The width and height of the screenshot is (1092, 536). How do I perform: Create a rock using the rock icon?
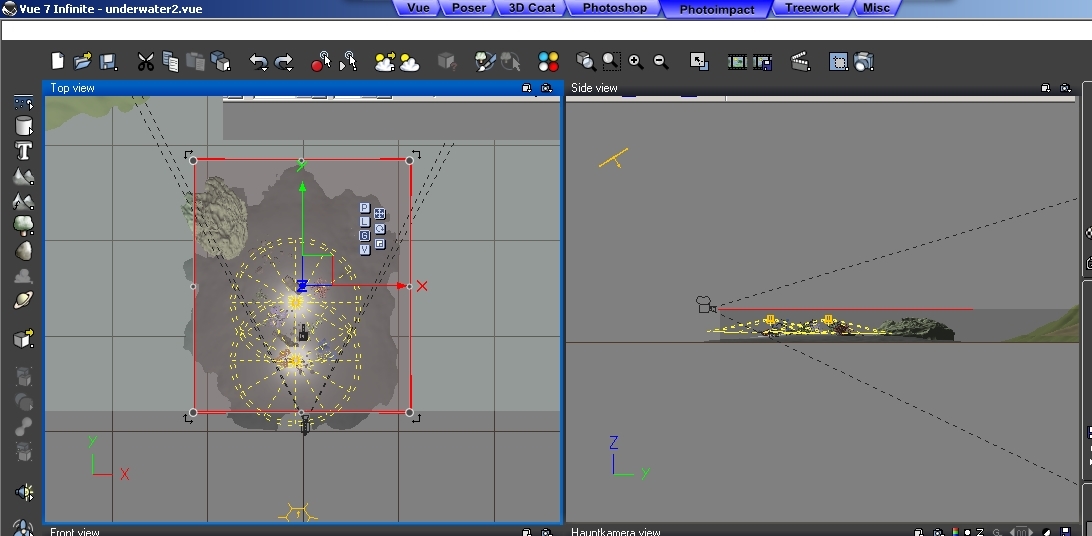point(23,250)
